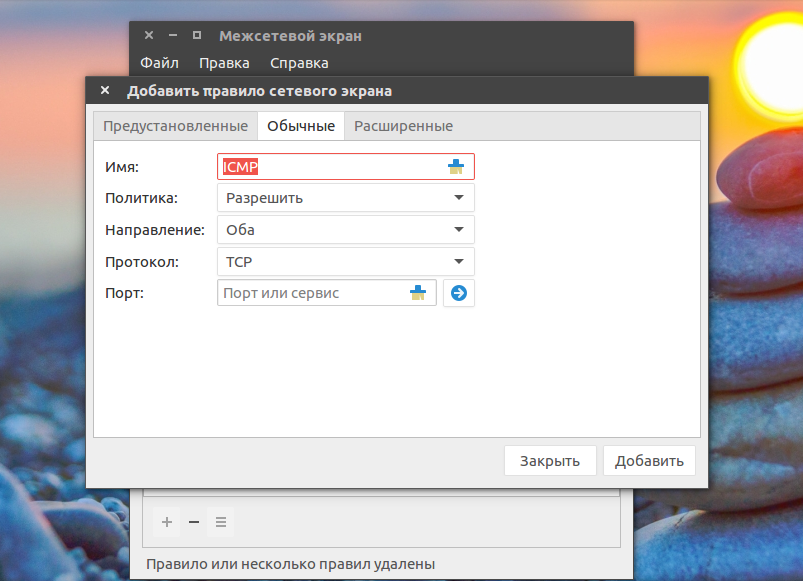This screenshot has width=803, height=581.
Task: Maximize the Межсетевой экран window
Action: tap(197, 35)
